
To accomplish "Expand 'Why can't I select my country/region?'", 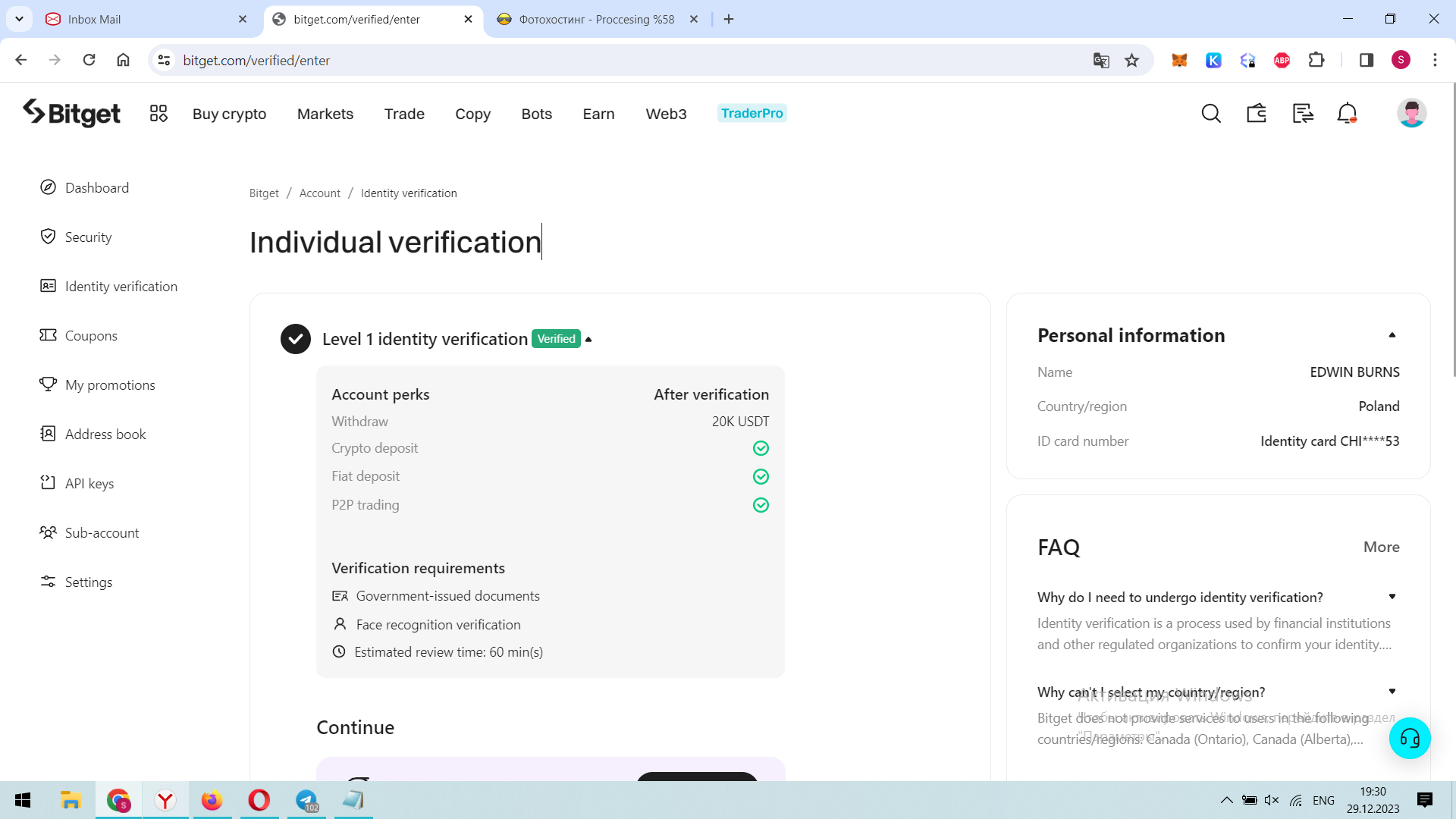I will [1392, 692].
